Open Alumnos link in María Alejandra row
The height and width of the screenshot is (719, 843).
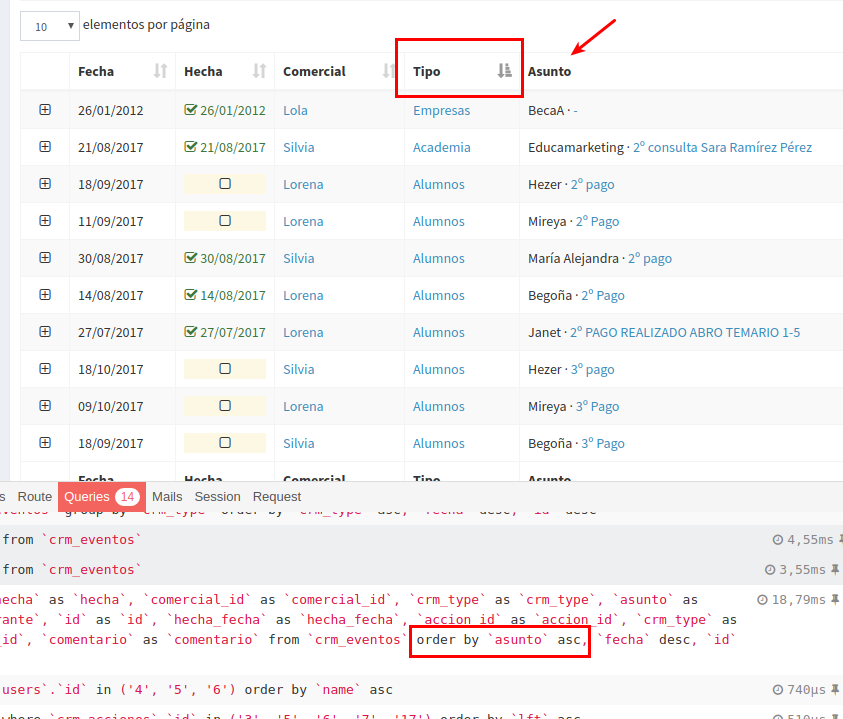pyautogui.click(x=439, y=258)
